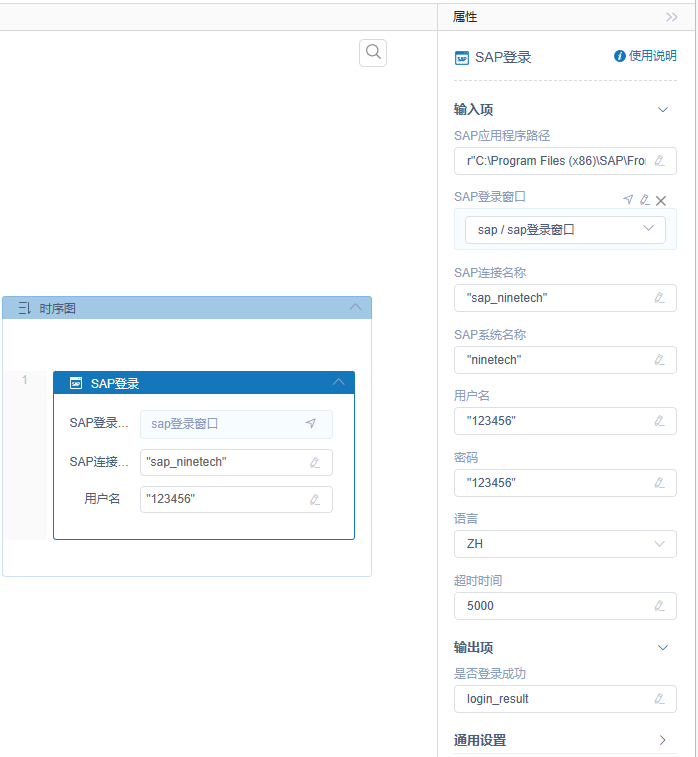The height and width of the screenshot is (757, 698).
Task: Click the pencil edit icon above SAP登录窗口
Action: (x=645, y=200)
